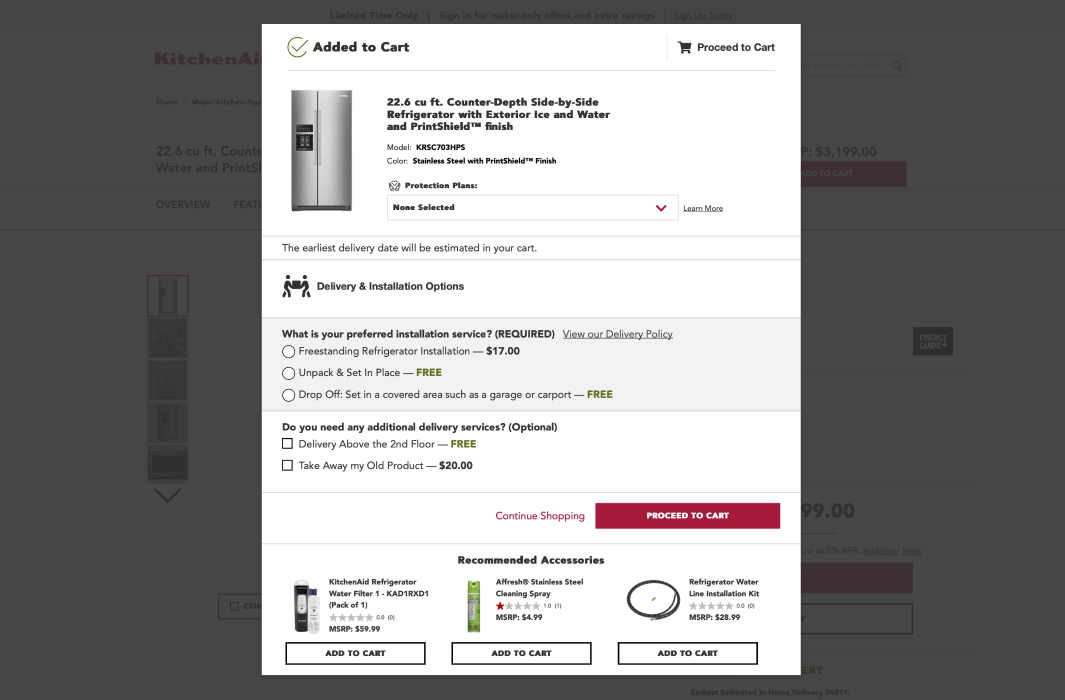1065x700 pixels.
Task: Open the View our Delivery Policy link
Action: tap(617, 334)
